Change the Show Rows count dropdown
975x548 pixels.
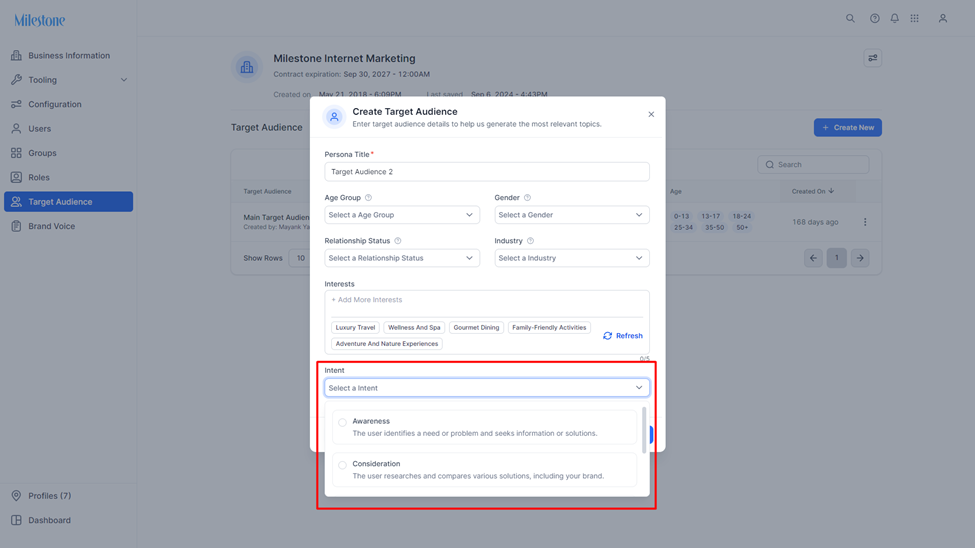pos(301,258)
